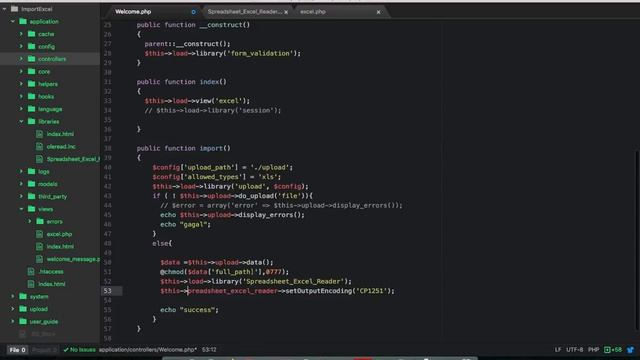
Task: Click the controllers folder icon
Action: (31, 59)
